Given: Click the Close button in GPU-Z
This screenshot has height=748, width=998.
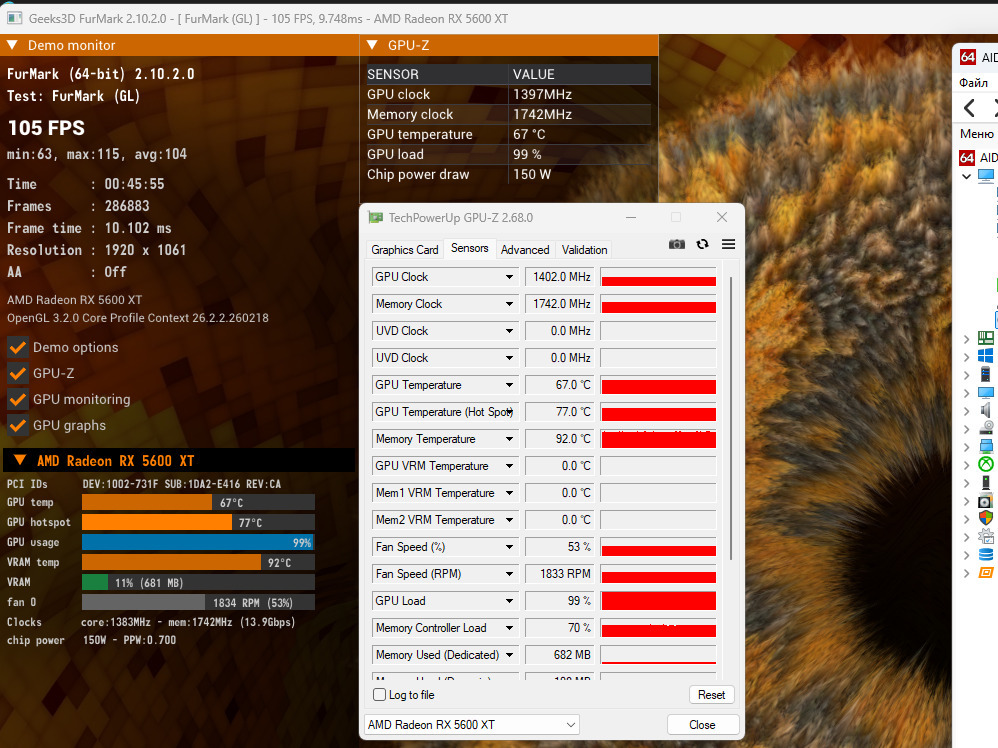Looking at the screenshot, I should point(702,725).
